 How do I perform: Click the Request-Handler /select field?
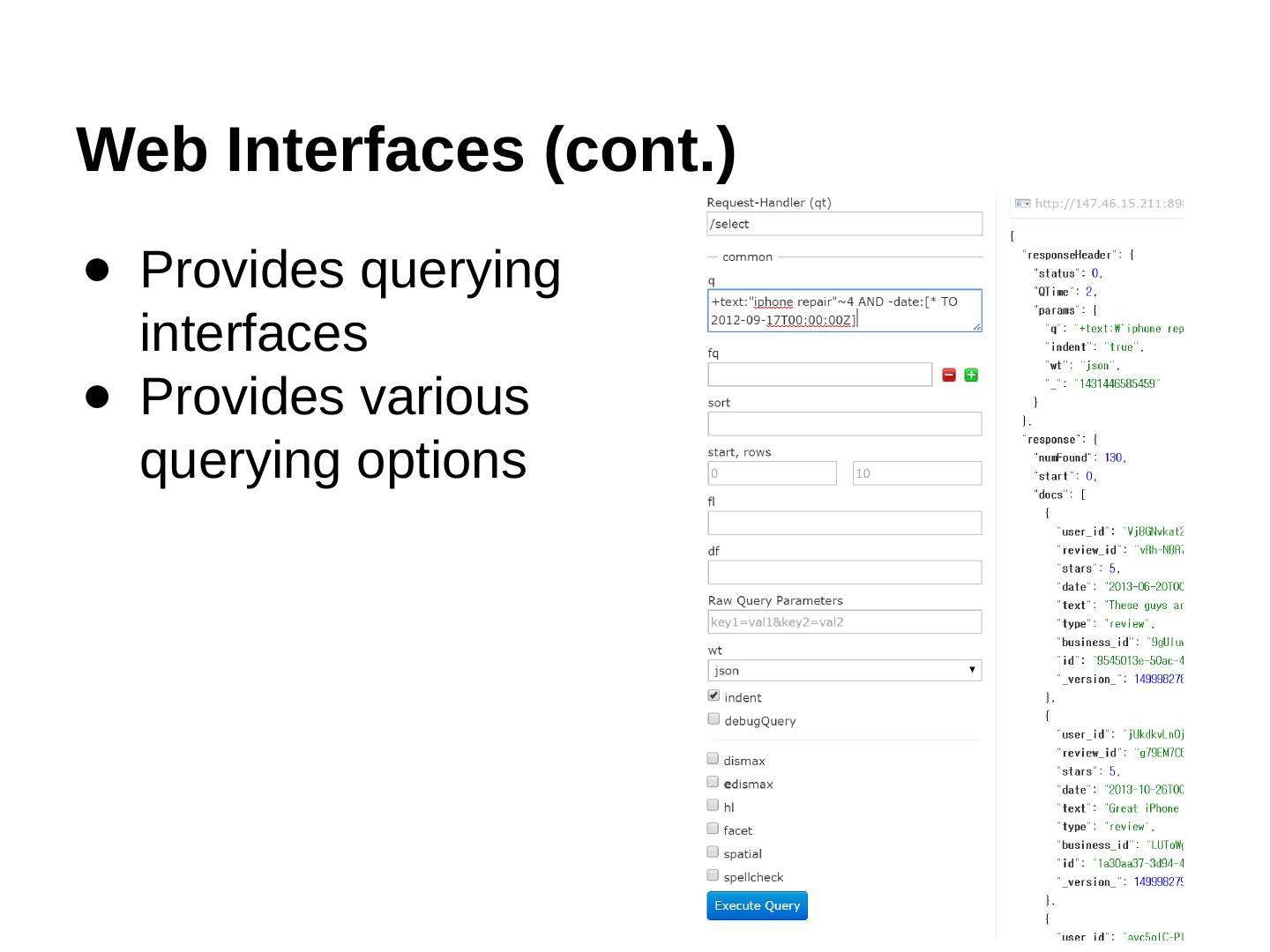844,224
